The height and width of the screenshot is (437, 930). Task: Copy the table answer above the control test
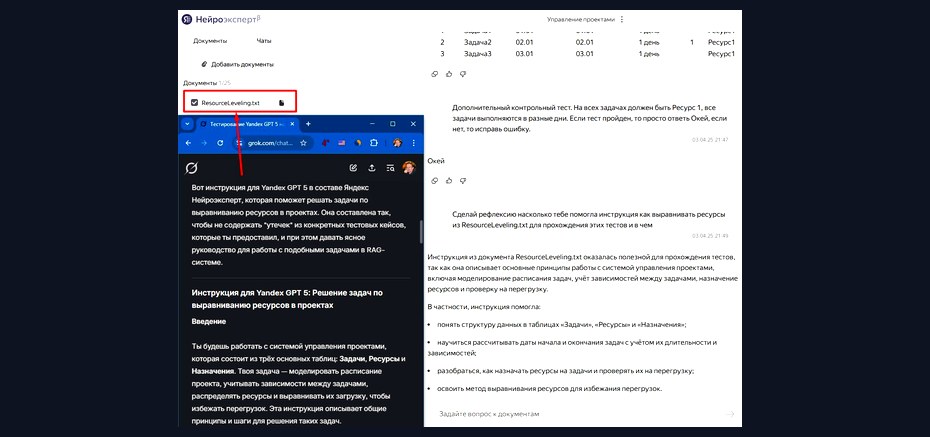tap(435, 74)
